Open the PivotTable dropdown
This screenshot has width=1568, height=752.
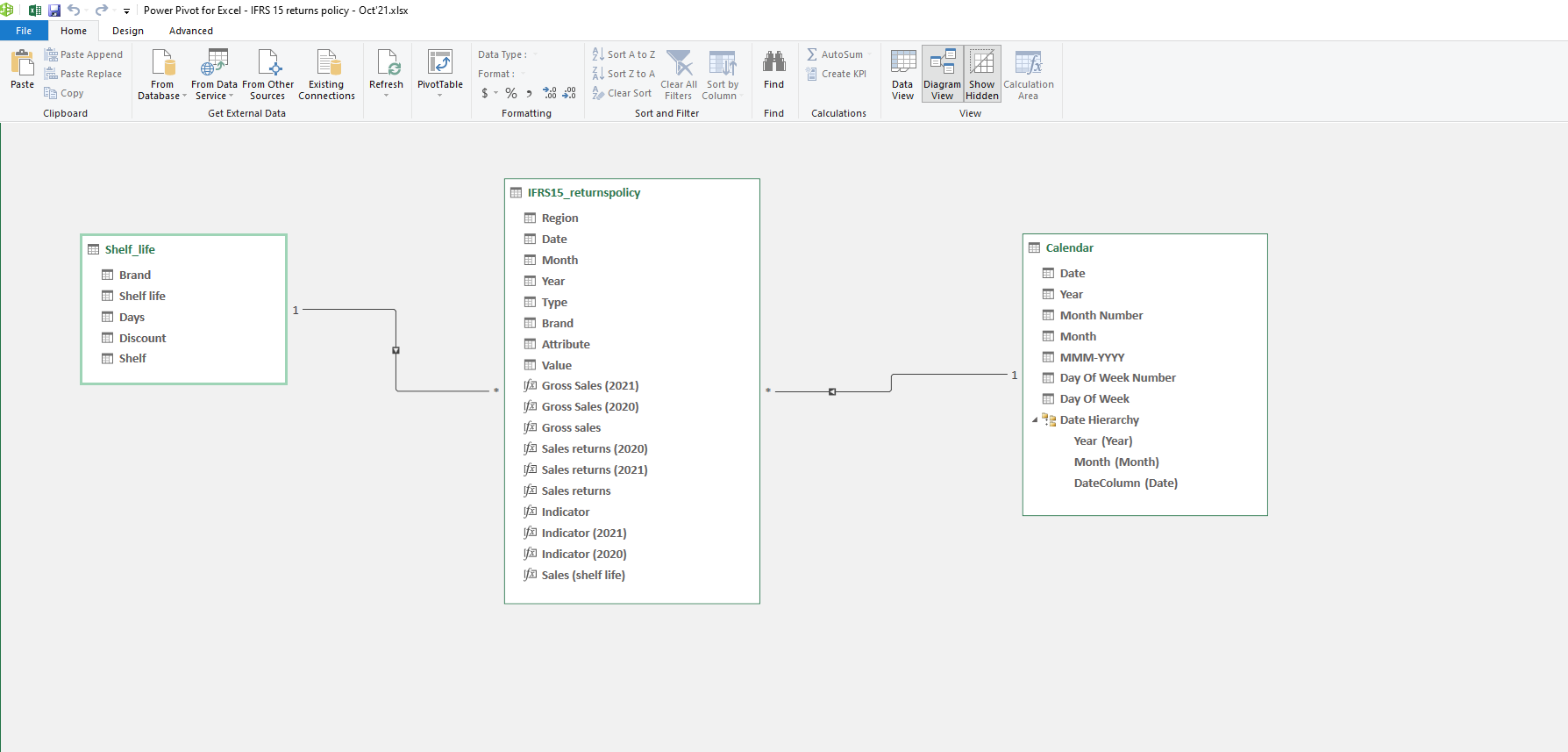click(439, 75)
